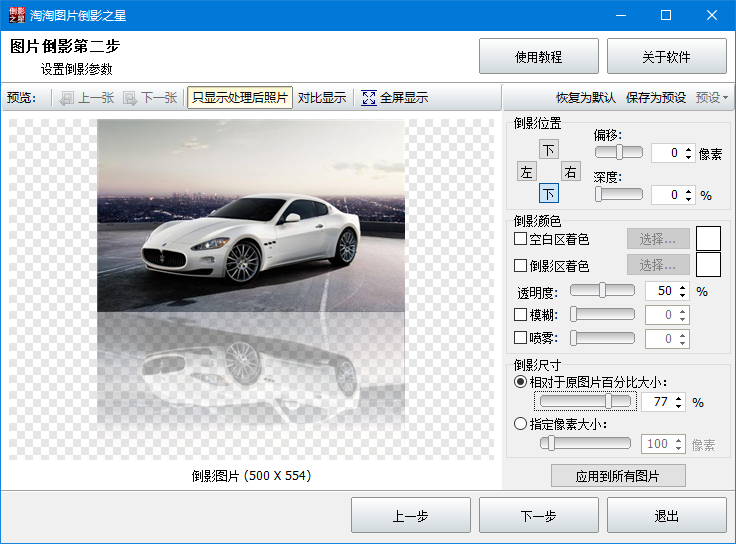
Task: Click the 透明度 transparency slider
Action: tap(602, 291)
